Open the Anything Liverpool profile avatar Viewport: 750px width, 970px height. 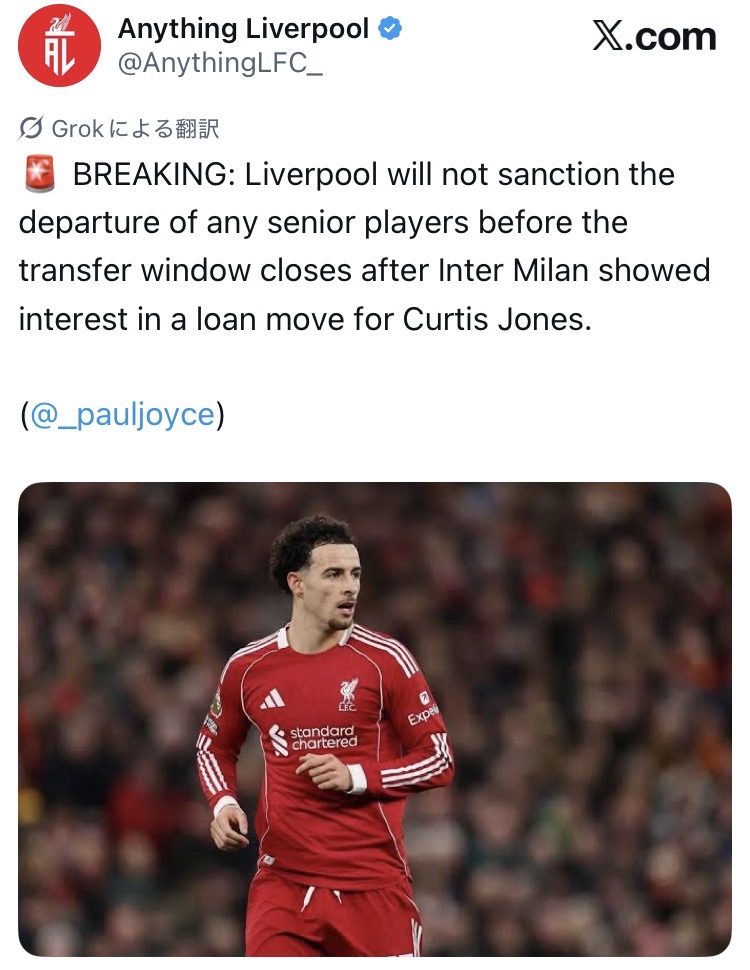point(59,45)
